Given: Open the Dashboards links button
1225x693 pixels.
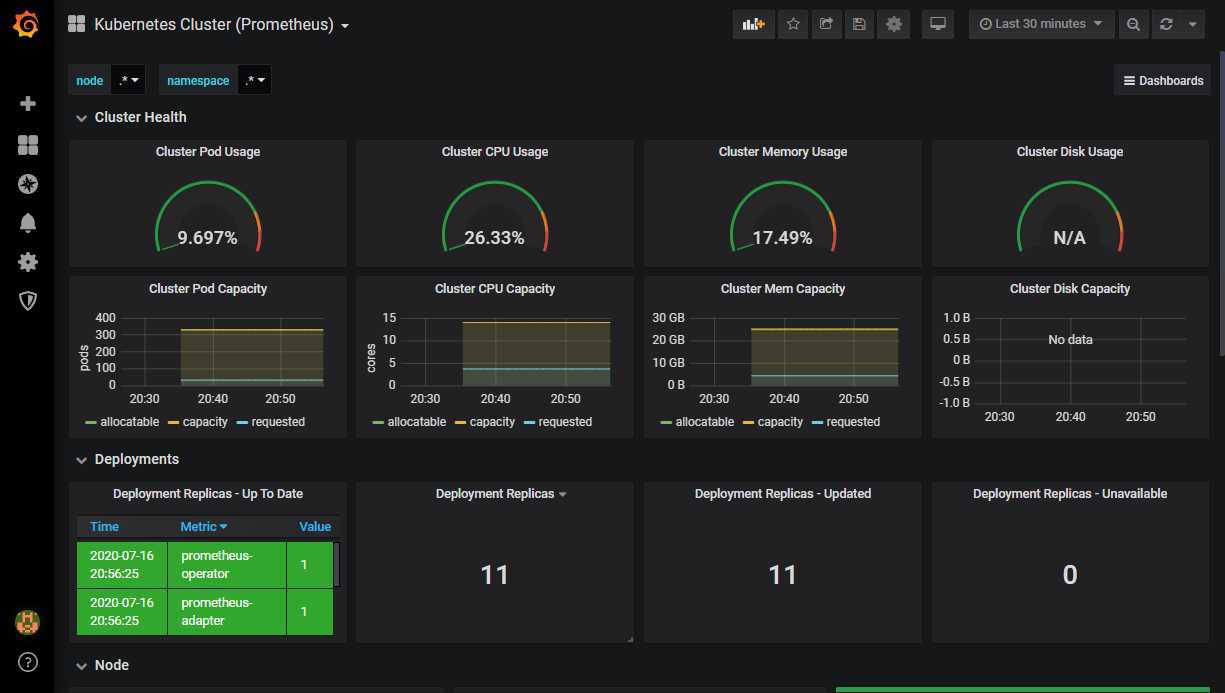Looking at the screenshot, I should click(x=1162, y=80).
